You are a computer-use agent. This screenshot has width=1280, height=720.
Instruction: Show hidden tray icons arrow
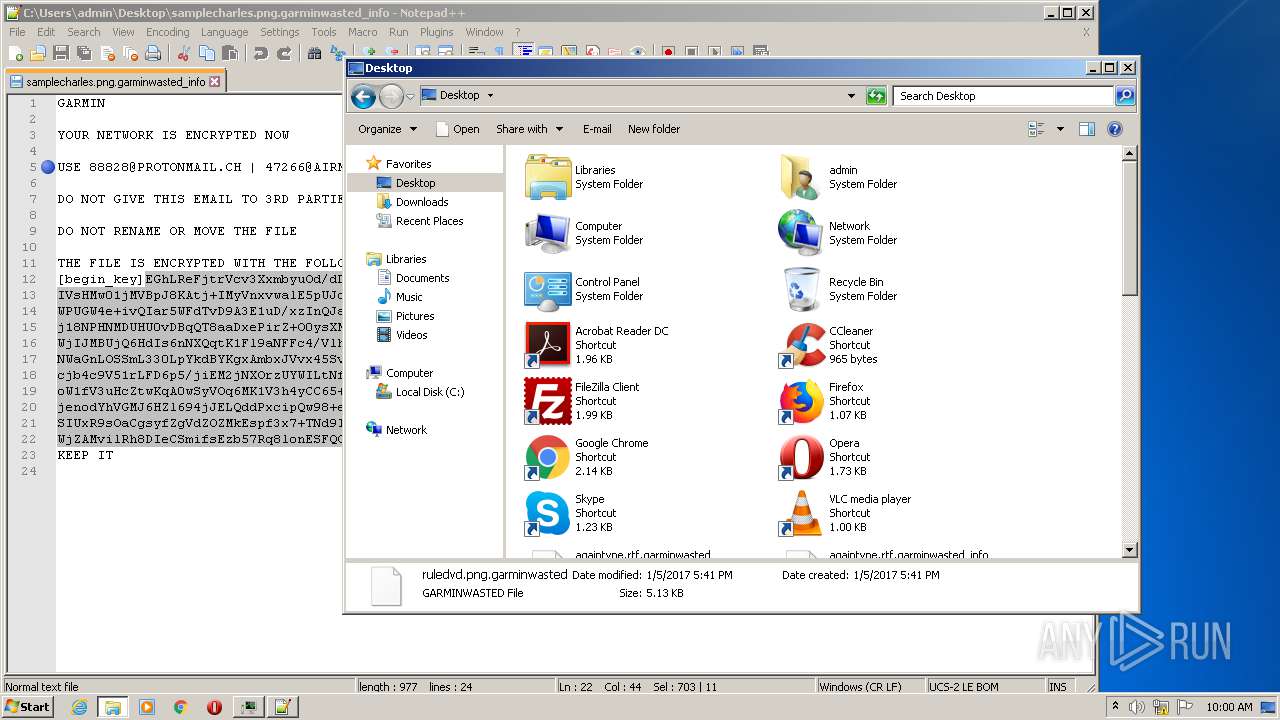click(1115, 707)
